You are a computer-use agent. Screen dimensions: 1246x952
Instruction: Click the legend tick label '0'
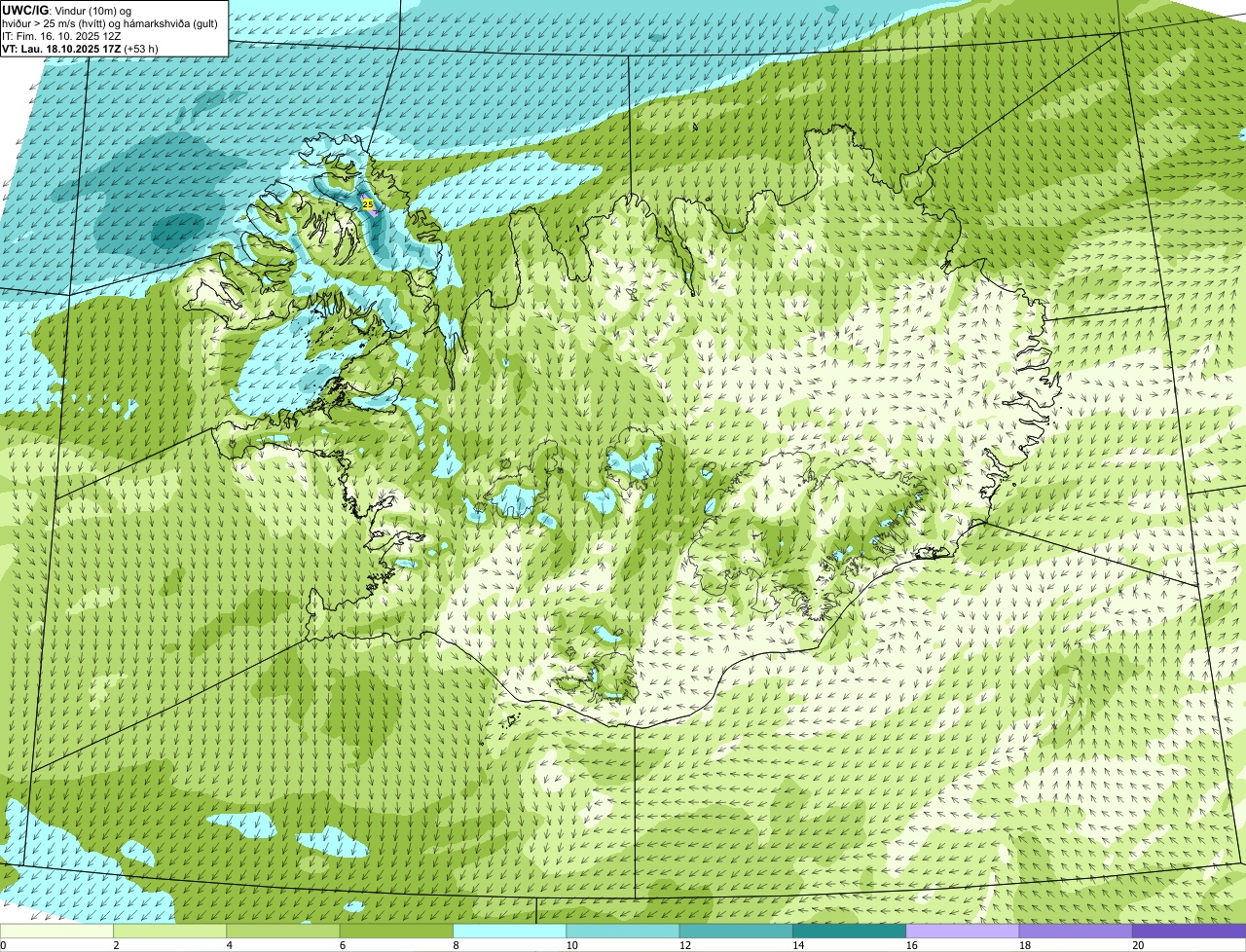click(3, 945)
